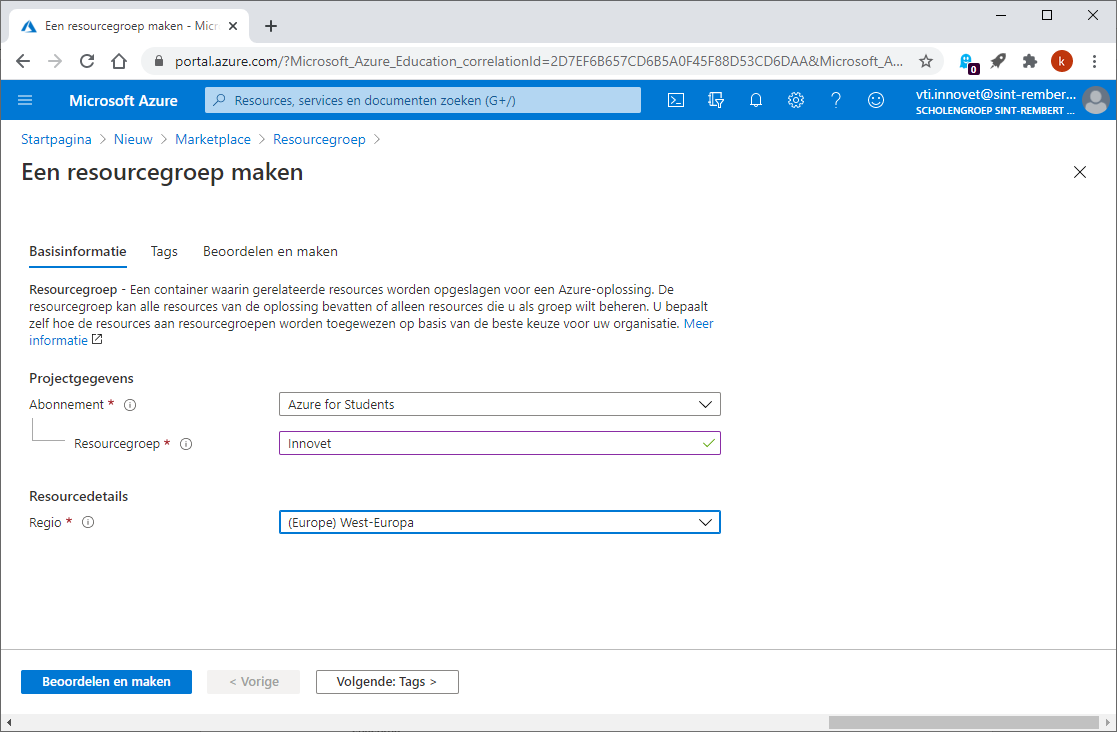Image resolution: width=1117 pixels, height=732 pixels.
Task: Open the Chrome profile avatar 'k'
Action: (1061, 61)
